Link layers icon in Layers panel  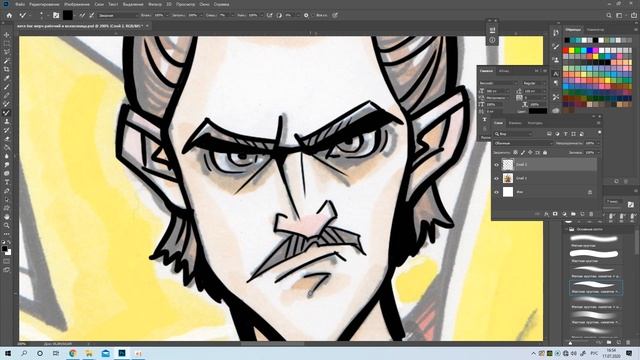point(537,214)
